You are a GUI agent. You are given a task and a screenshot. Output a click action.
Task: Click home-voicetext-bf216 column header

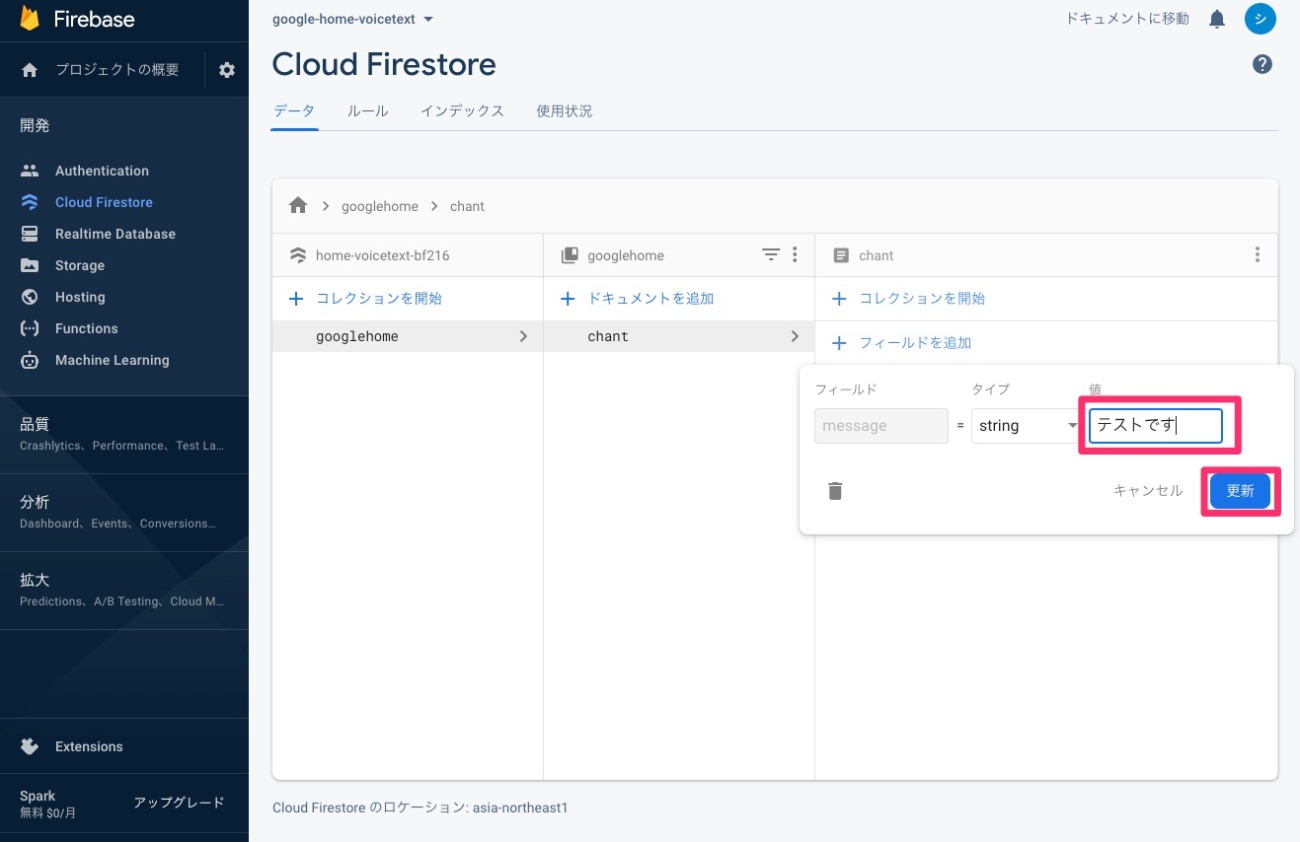[382, 256]
